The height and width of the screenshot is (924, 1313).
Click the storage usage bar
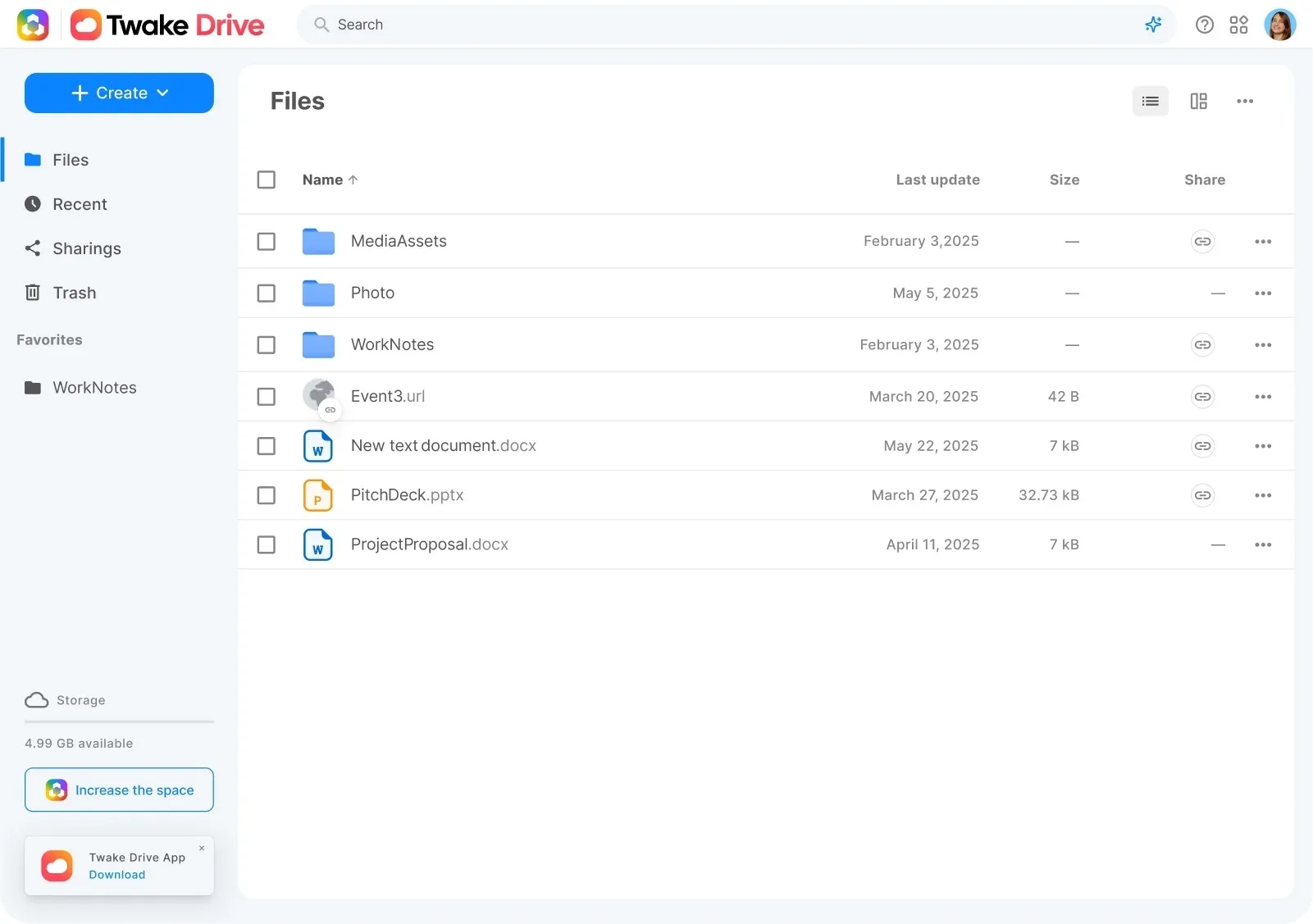[x=119, y=722]
